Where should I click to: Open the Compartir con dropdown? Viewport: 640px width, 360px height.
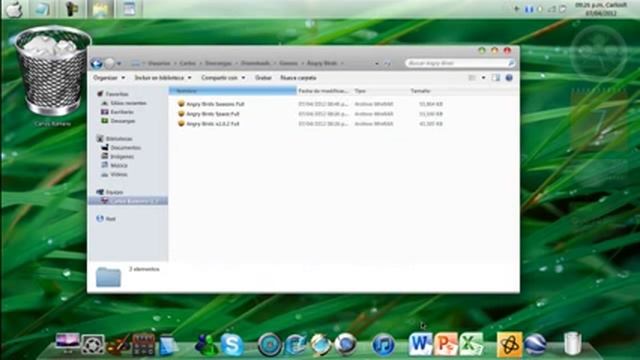pos(223,78)
